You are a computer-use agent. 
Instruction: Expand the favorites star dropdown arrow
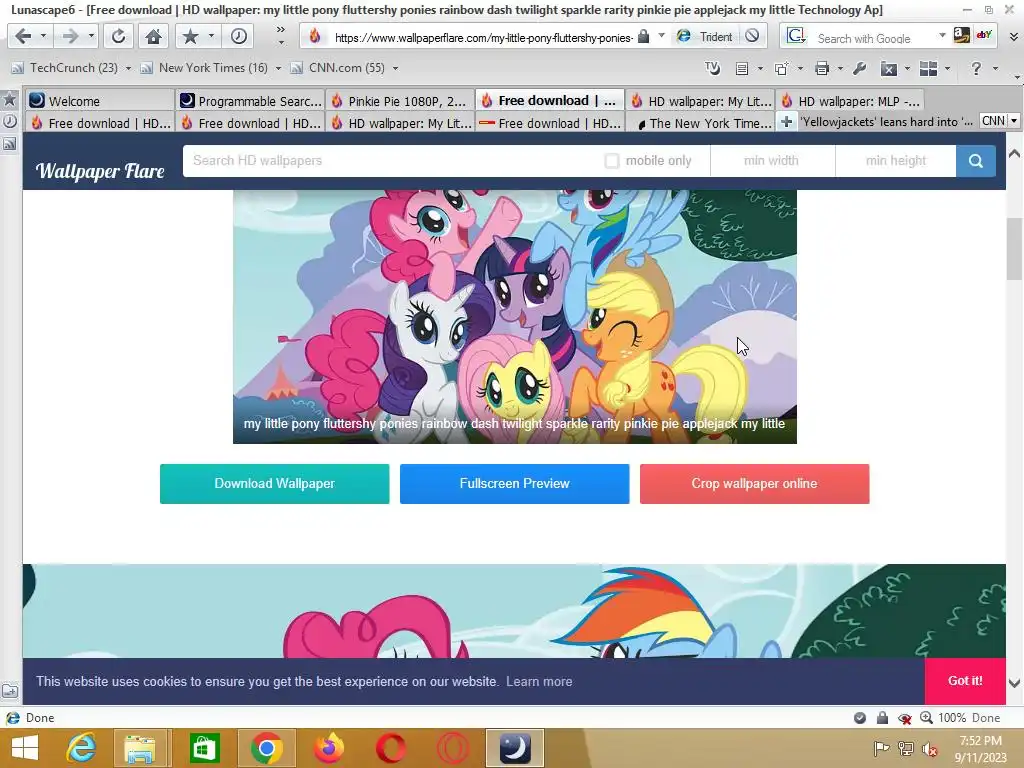[211, 36]
